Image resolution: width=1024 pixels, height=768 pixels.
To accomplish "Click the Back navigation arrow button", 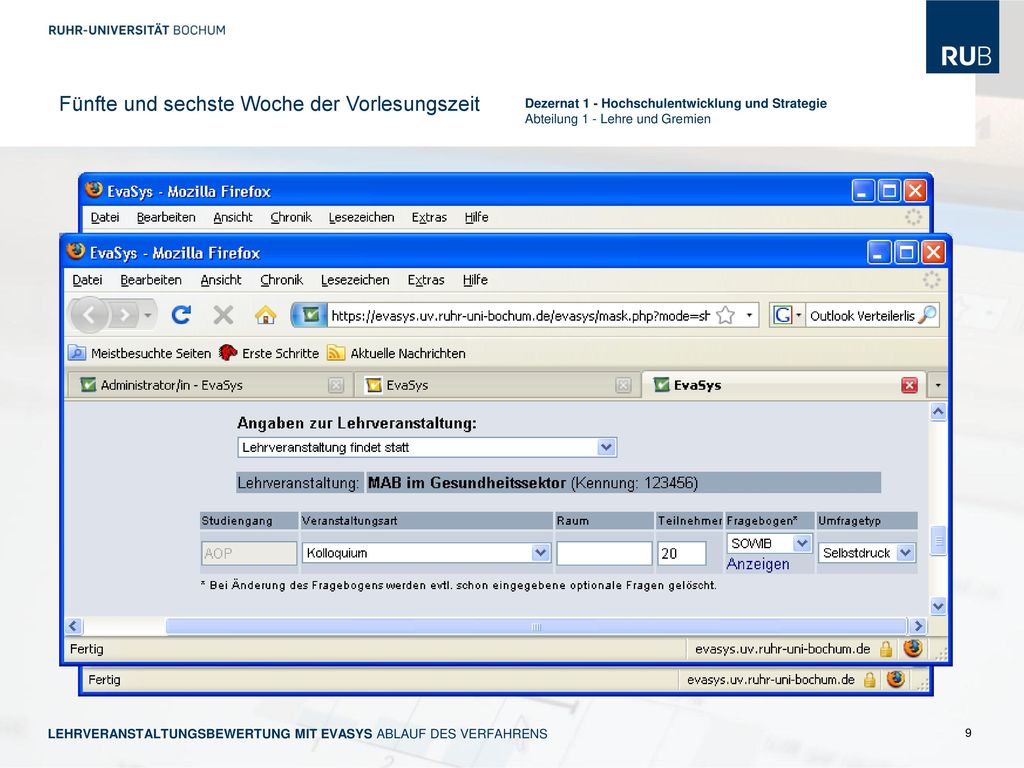I will (89, 315).
